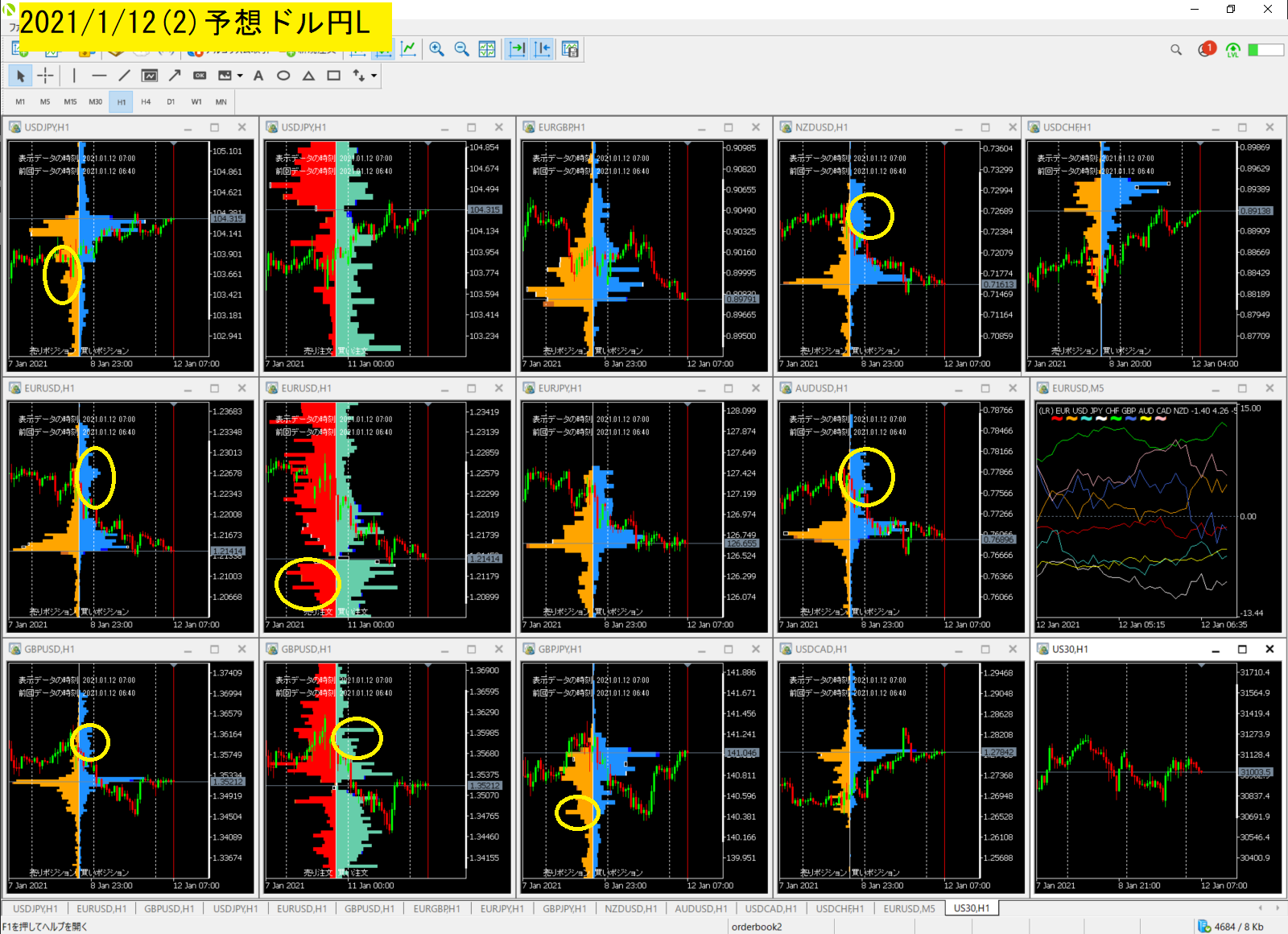Open the EURJPY,H1 bottom tab
Image resolution: width=1288 pixels, height=934 pixels.
[502, 909]
